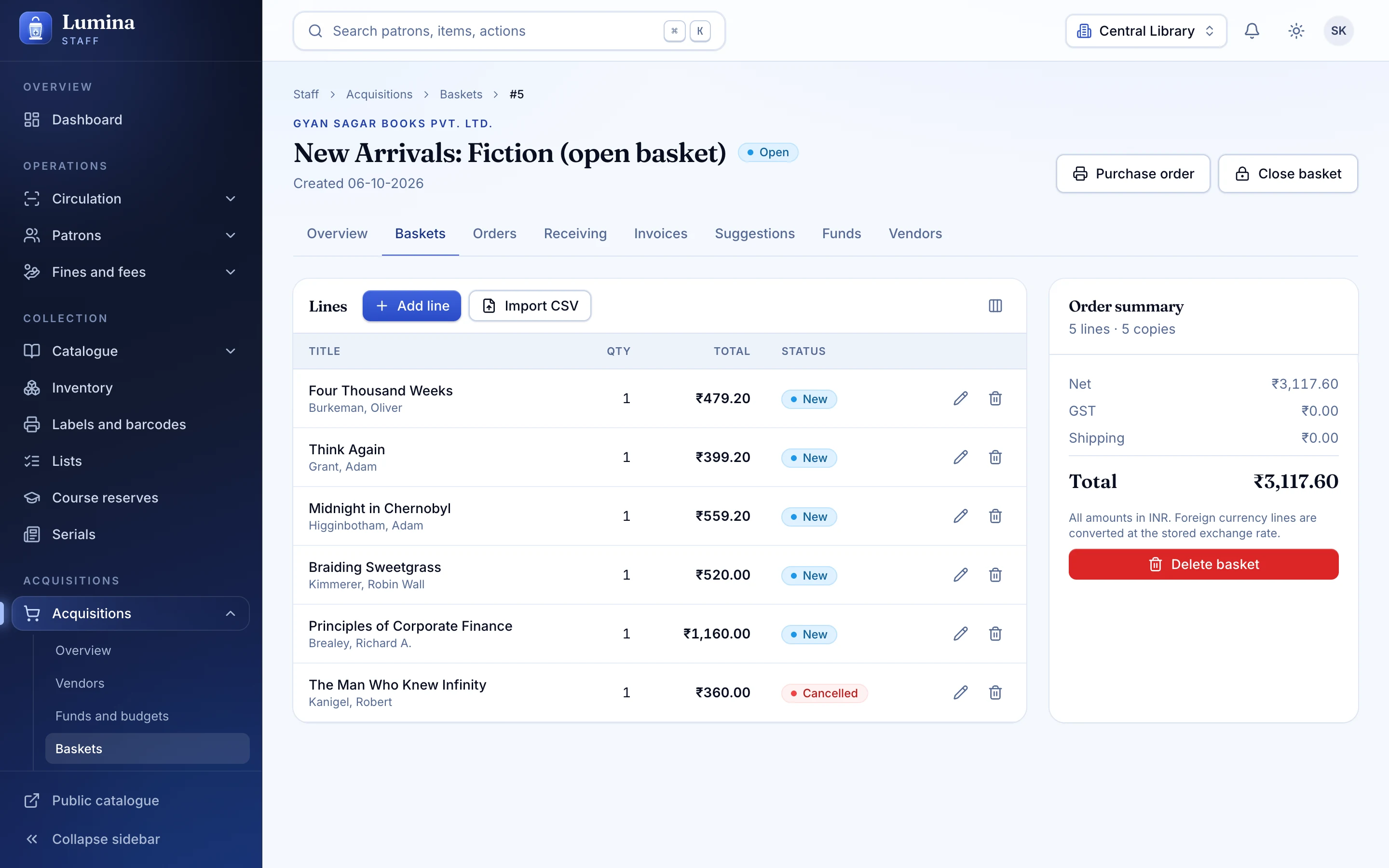1389x868 pixels.
Task: Expand Fines and fees section
Action: [131, 272]
